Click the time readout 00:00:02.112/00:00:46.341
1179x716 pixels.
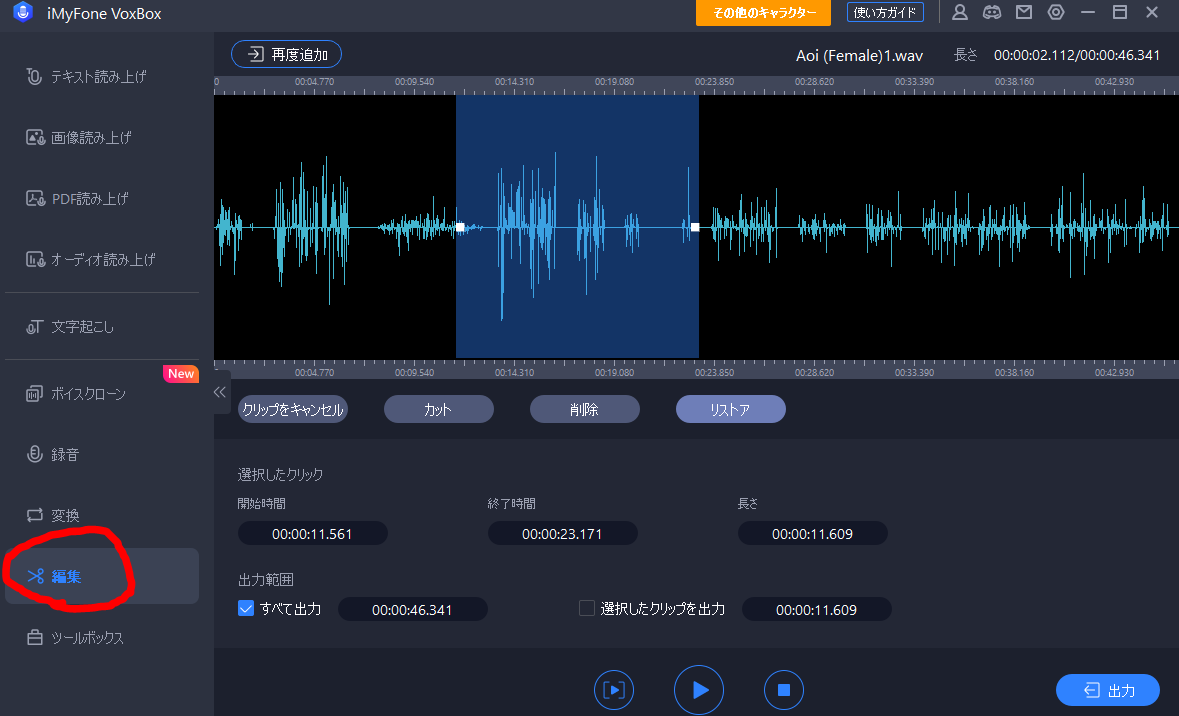pyautogui.click(x=1077, y=55)
